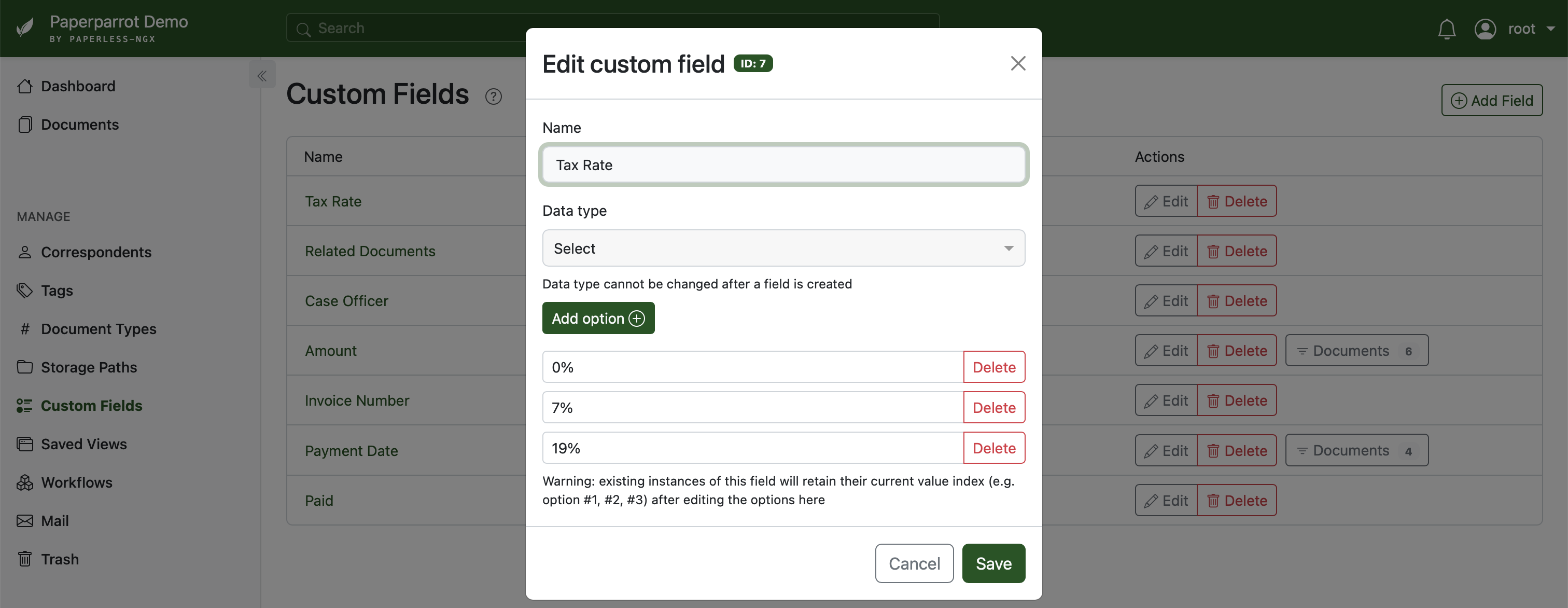Viewport: 1568px width, 608px height.
Task: Click the Custom Fields help question mark icon
Action: 493,96
